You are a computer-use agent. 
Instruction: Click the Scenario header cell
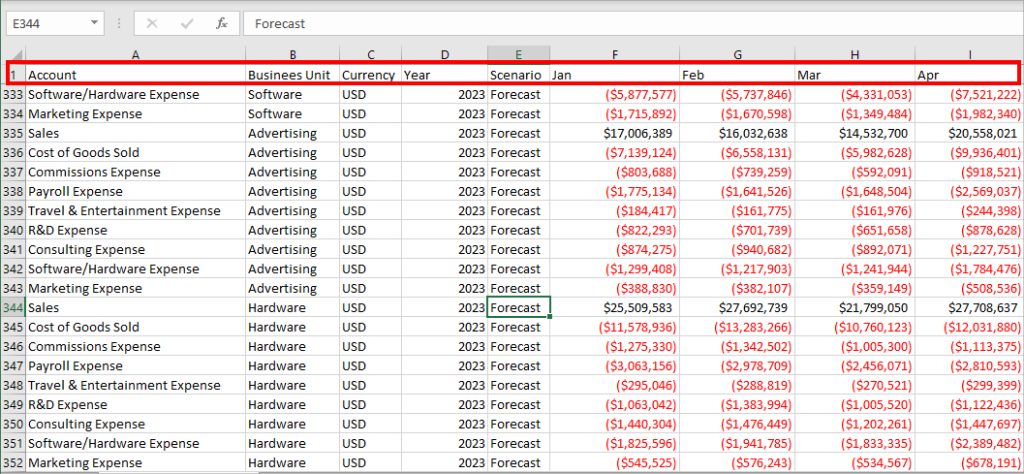(519, 75)
